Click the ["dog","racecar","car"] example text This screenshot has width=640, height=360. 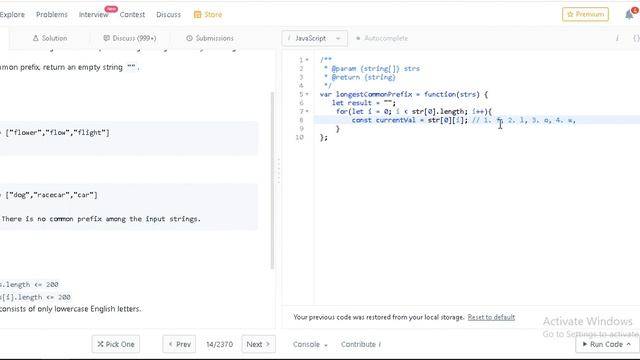pos(51,195)
